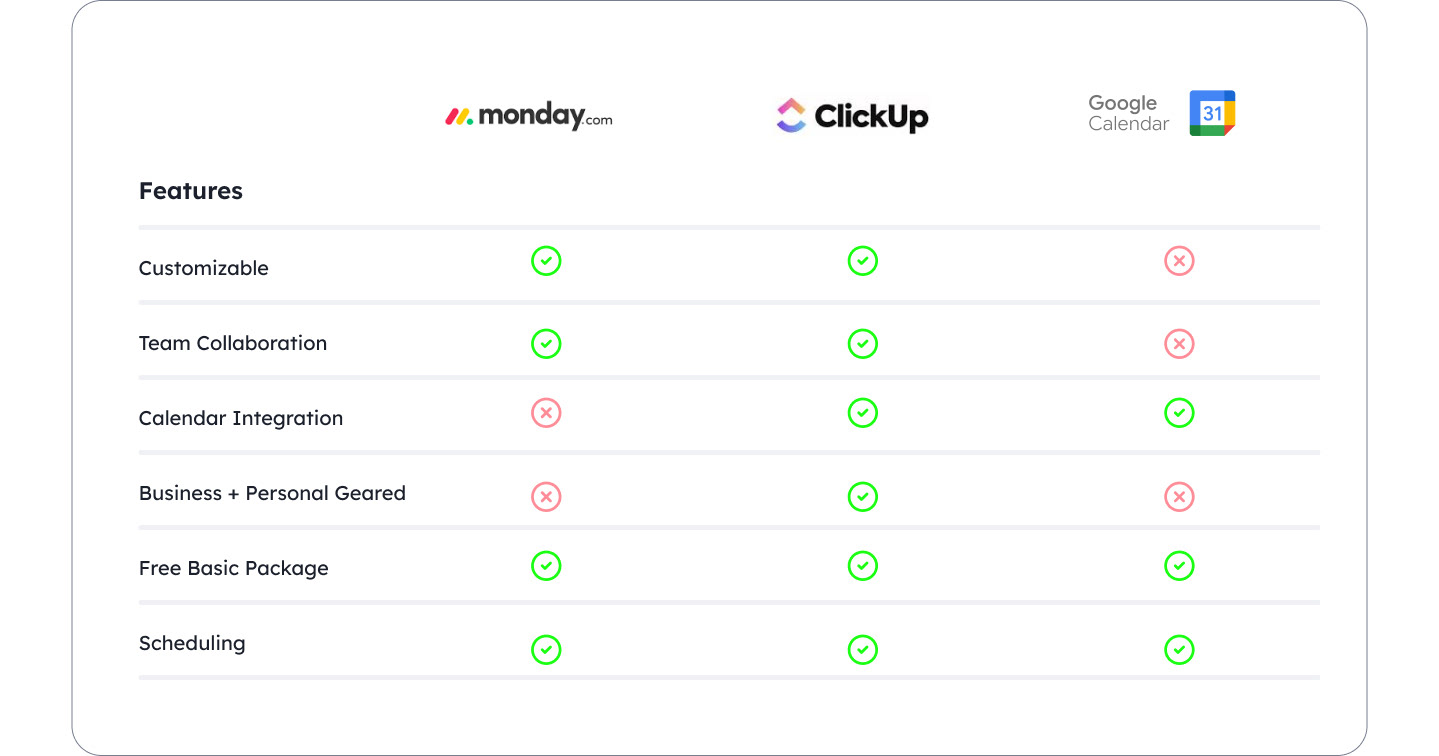
Task: Click ClickUp's Business + Personal Geared check
Action: tap(862, 496)
